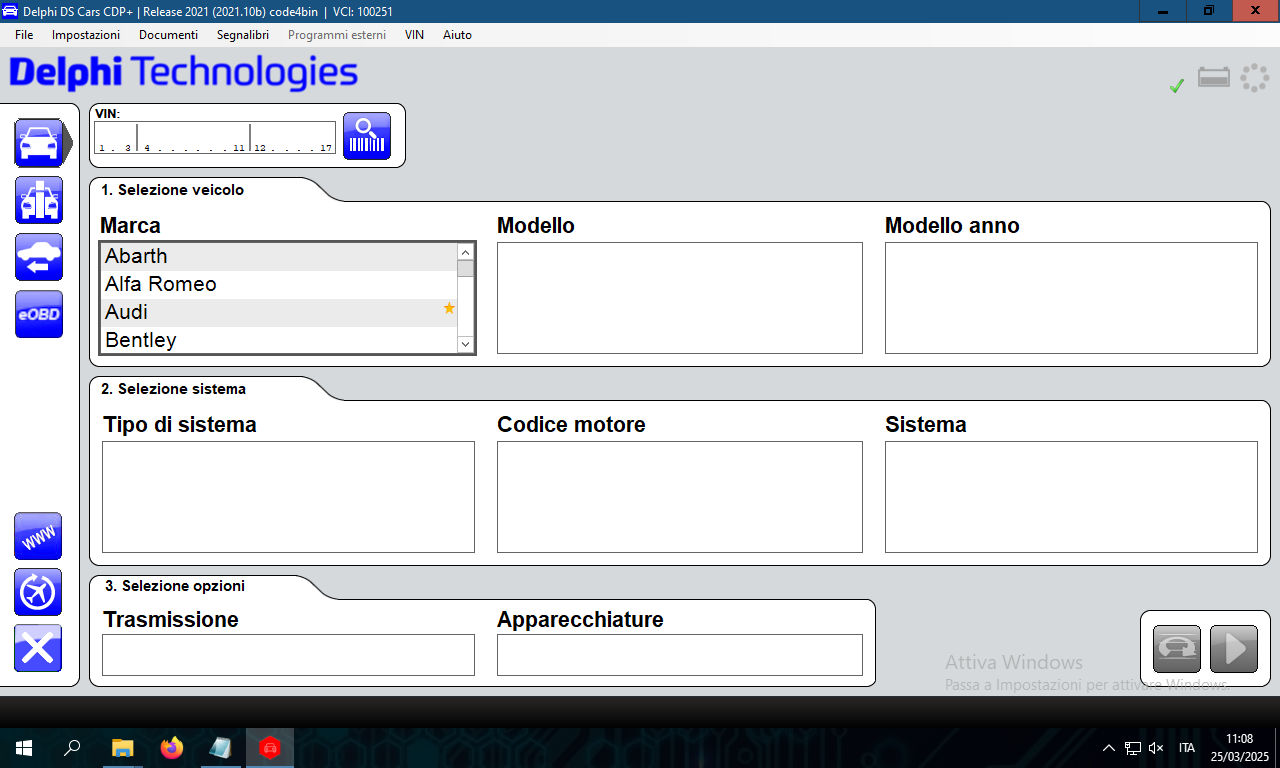Select Alfa Romeo in the Marca list

click(279, 284)
